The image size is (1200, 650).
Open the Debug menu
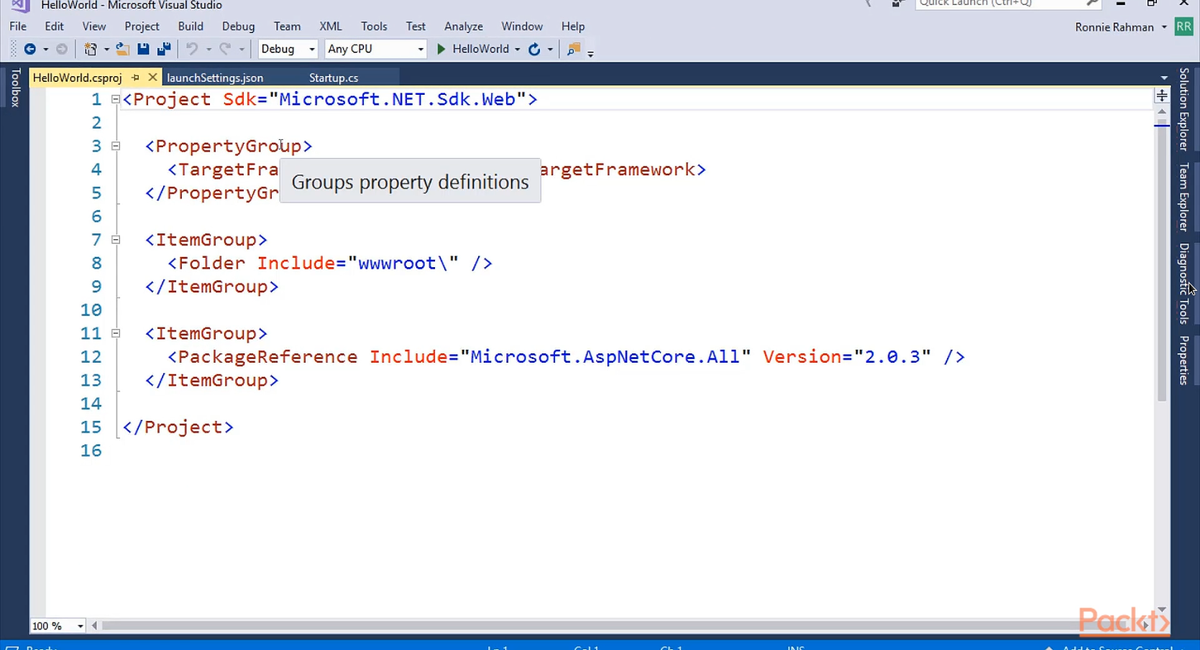238,26
